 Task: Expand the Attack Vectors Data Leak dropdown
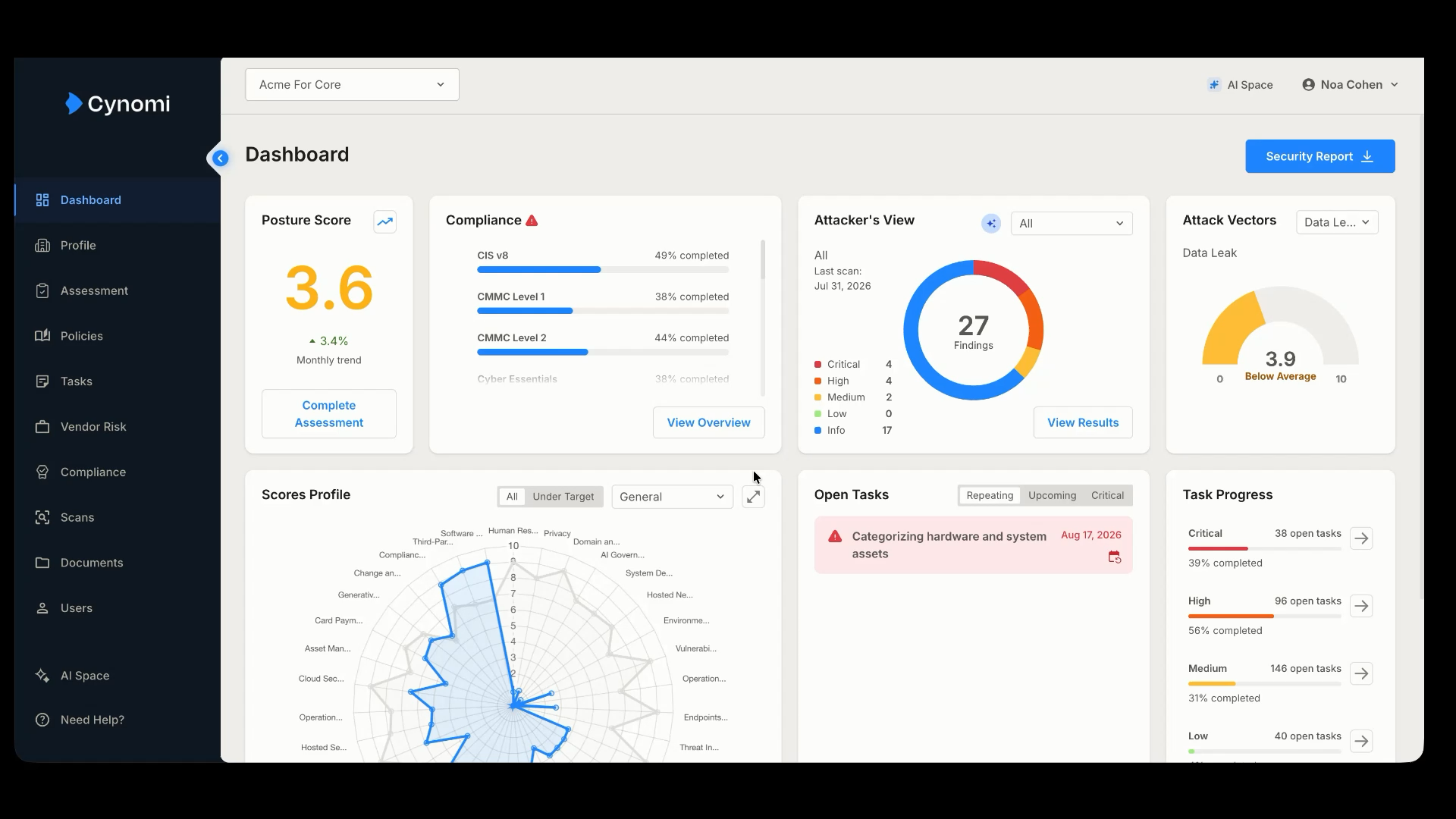click(1337, 222)
